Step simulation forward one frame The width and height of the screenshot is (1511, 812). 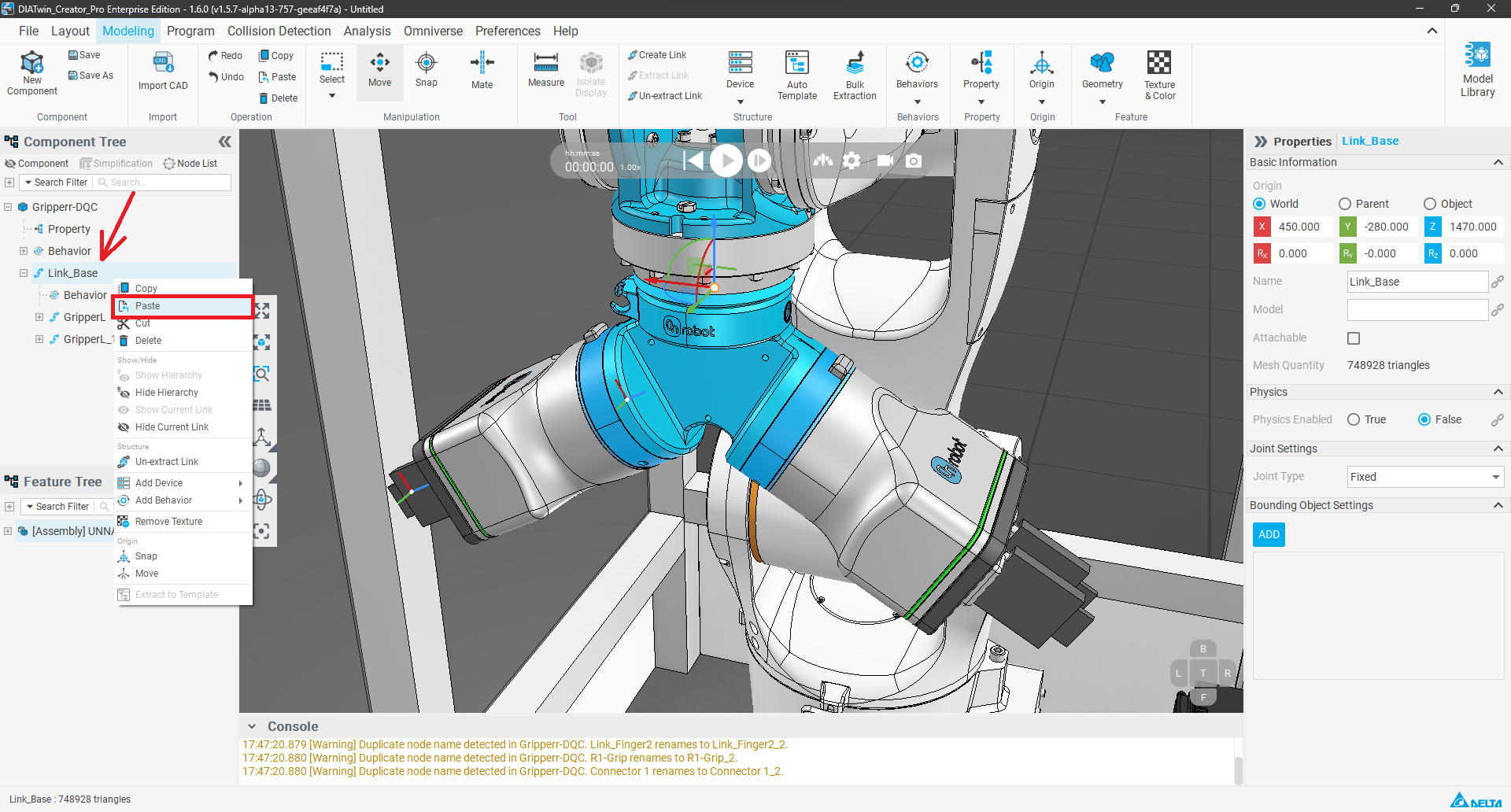tap(759, 161)
